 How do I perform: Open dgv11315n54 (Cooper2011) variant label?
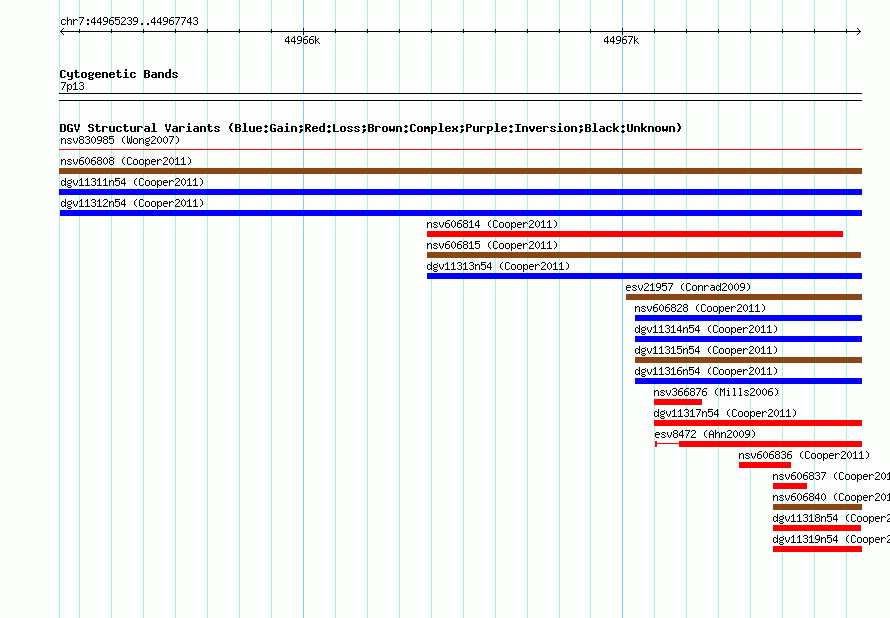click(706, 350)
